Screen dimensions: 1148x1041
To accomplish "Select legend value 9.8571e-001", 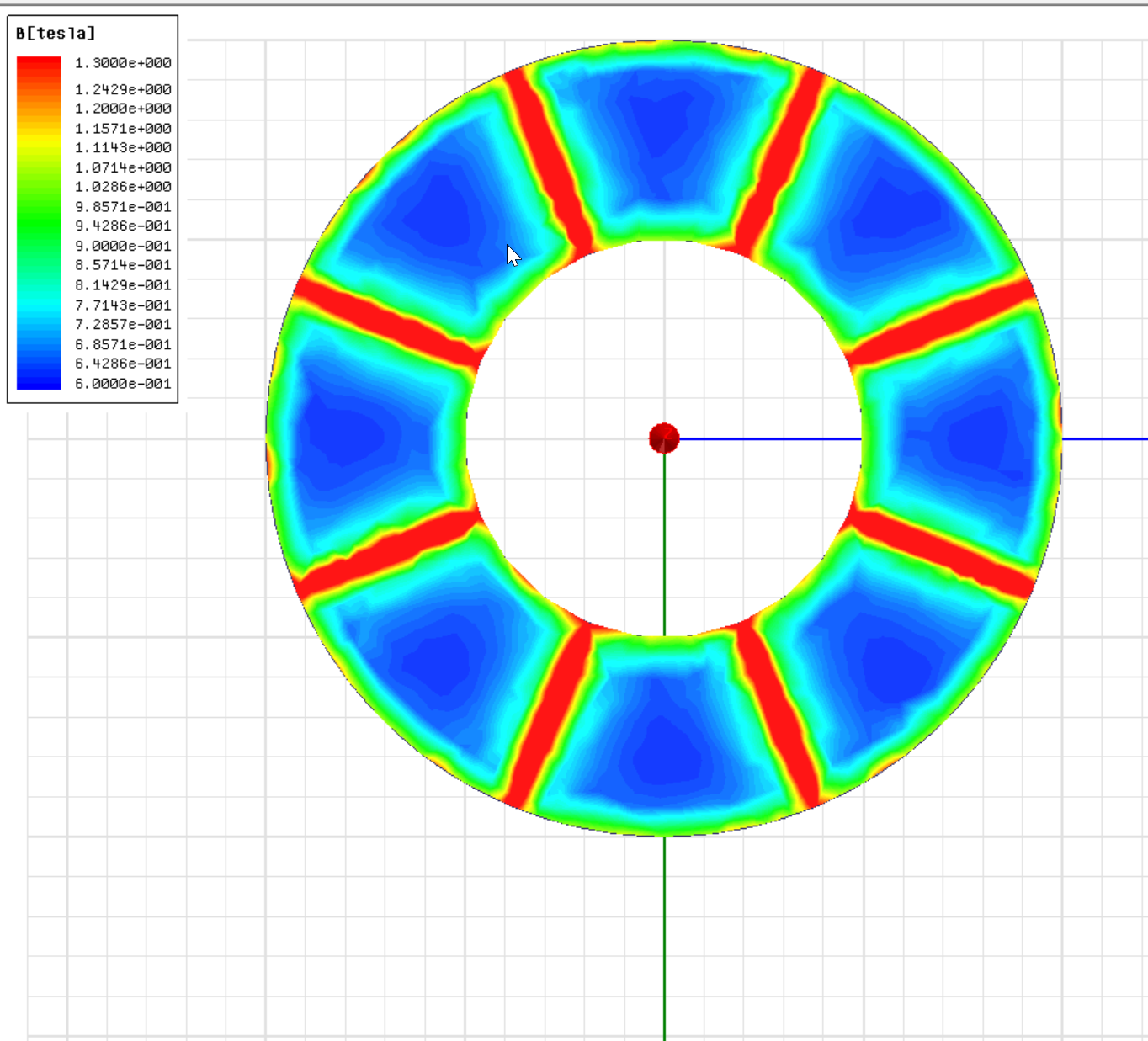I will tap(123, 207).
